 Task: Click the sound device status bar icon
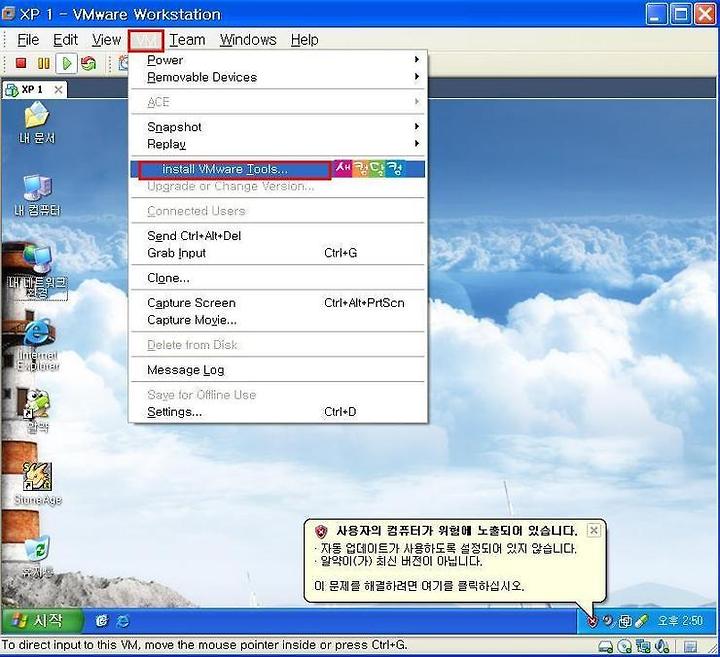tap(662, 646)
